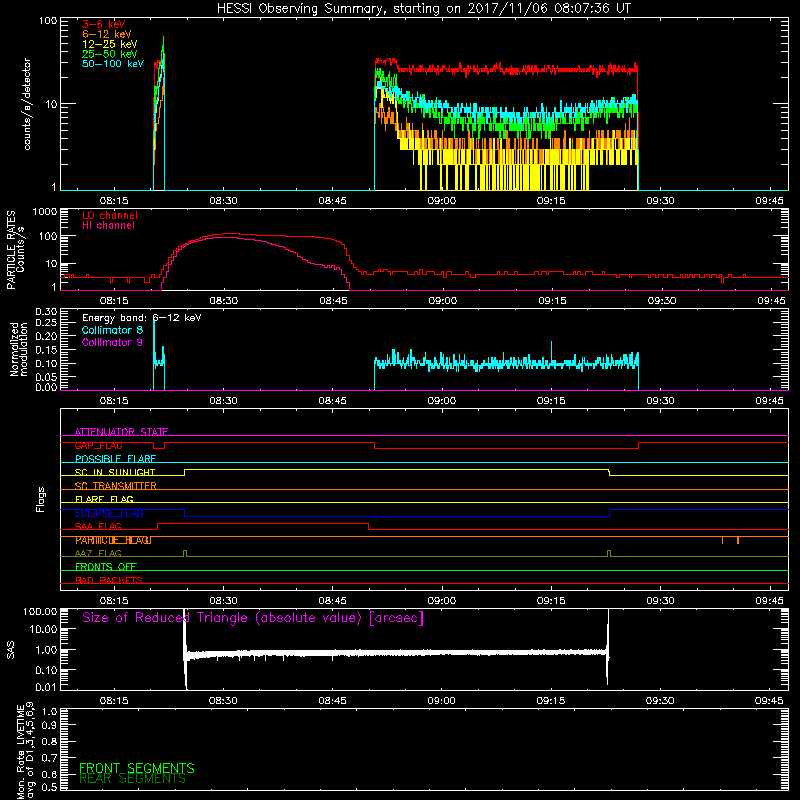Click the 100.00 tick on SAS axis
800x800 pixels.
tap(40, 612)
